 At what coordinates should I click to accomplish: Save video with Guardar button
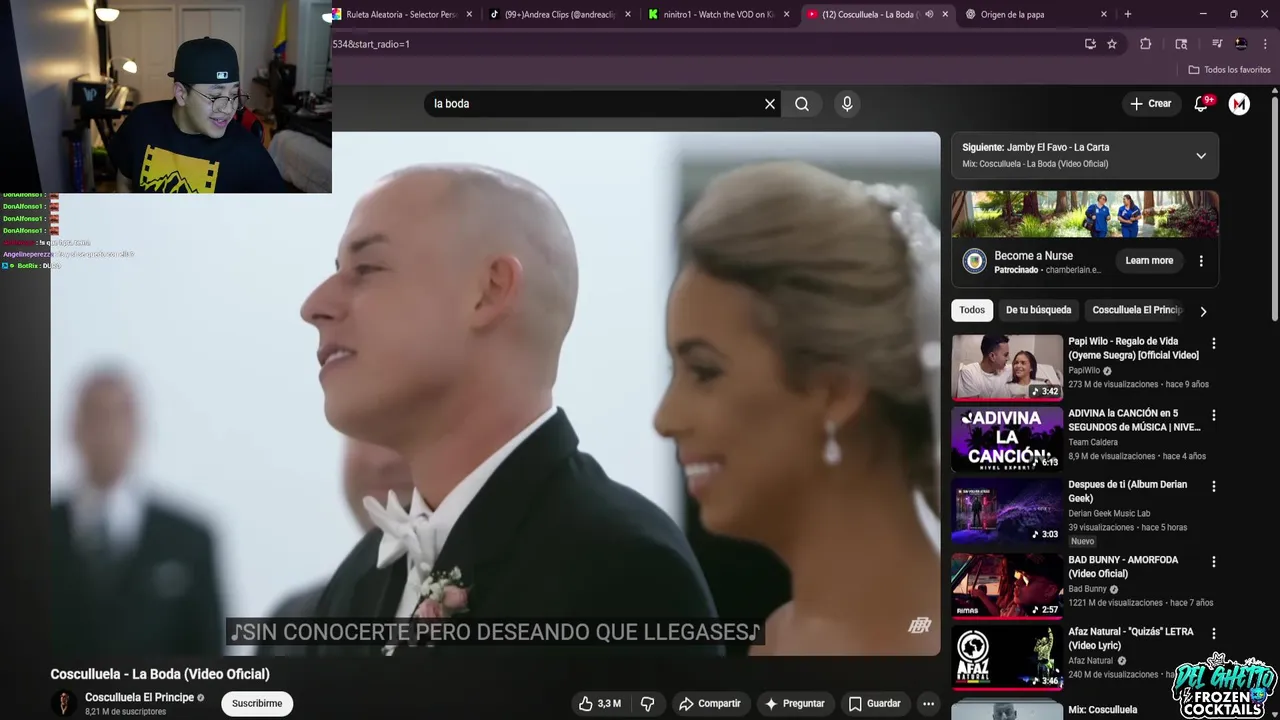874,704
